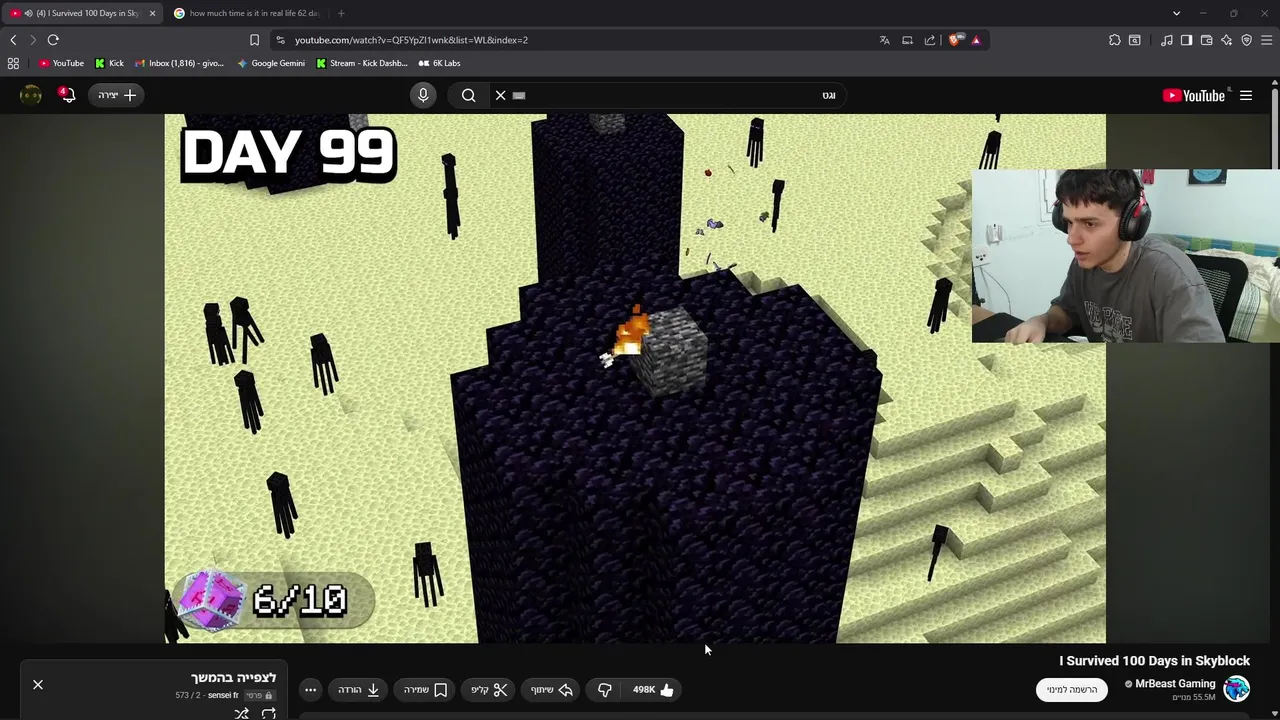
Task: Click the membership subscribe button
Action: pyautogui.click(x=1072, y=689)
